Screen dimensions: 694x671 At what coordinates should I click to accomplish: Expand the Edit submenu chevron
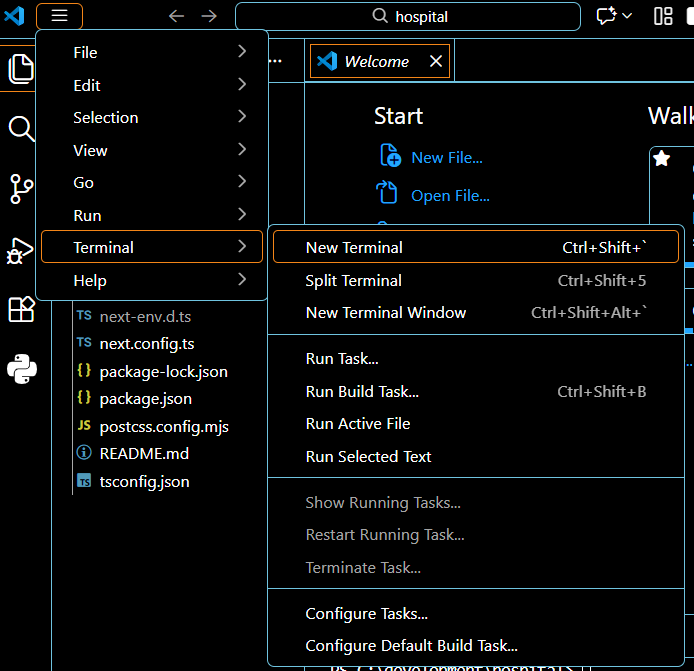click(x=242, y=84)
